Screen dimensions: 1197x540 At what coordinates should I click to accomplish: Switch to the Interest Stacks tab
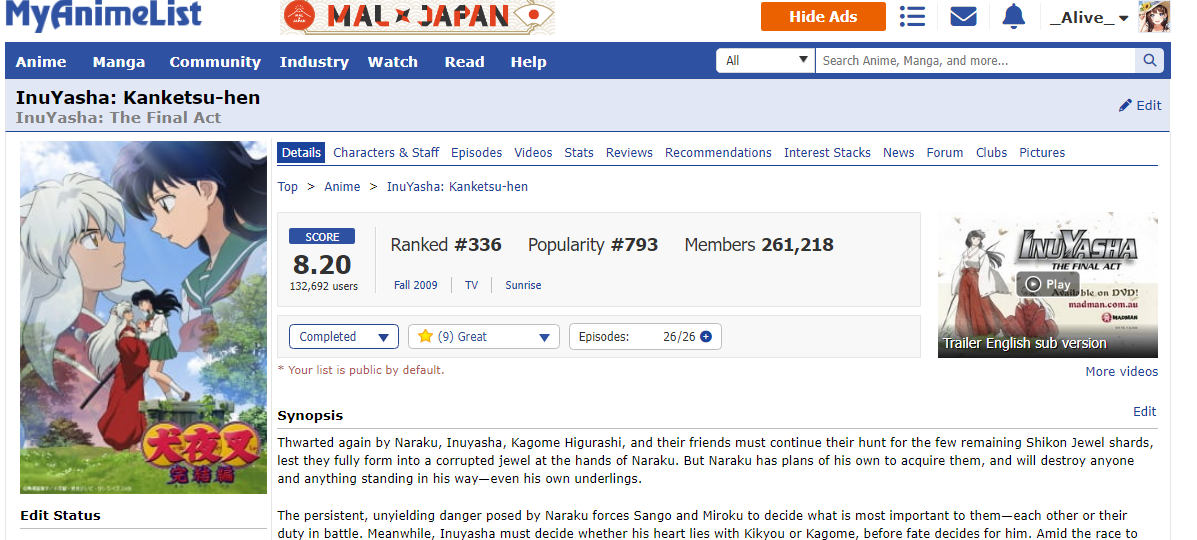[827, 152]
